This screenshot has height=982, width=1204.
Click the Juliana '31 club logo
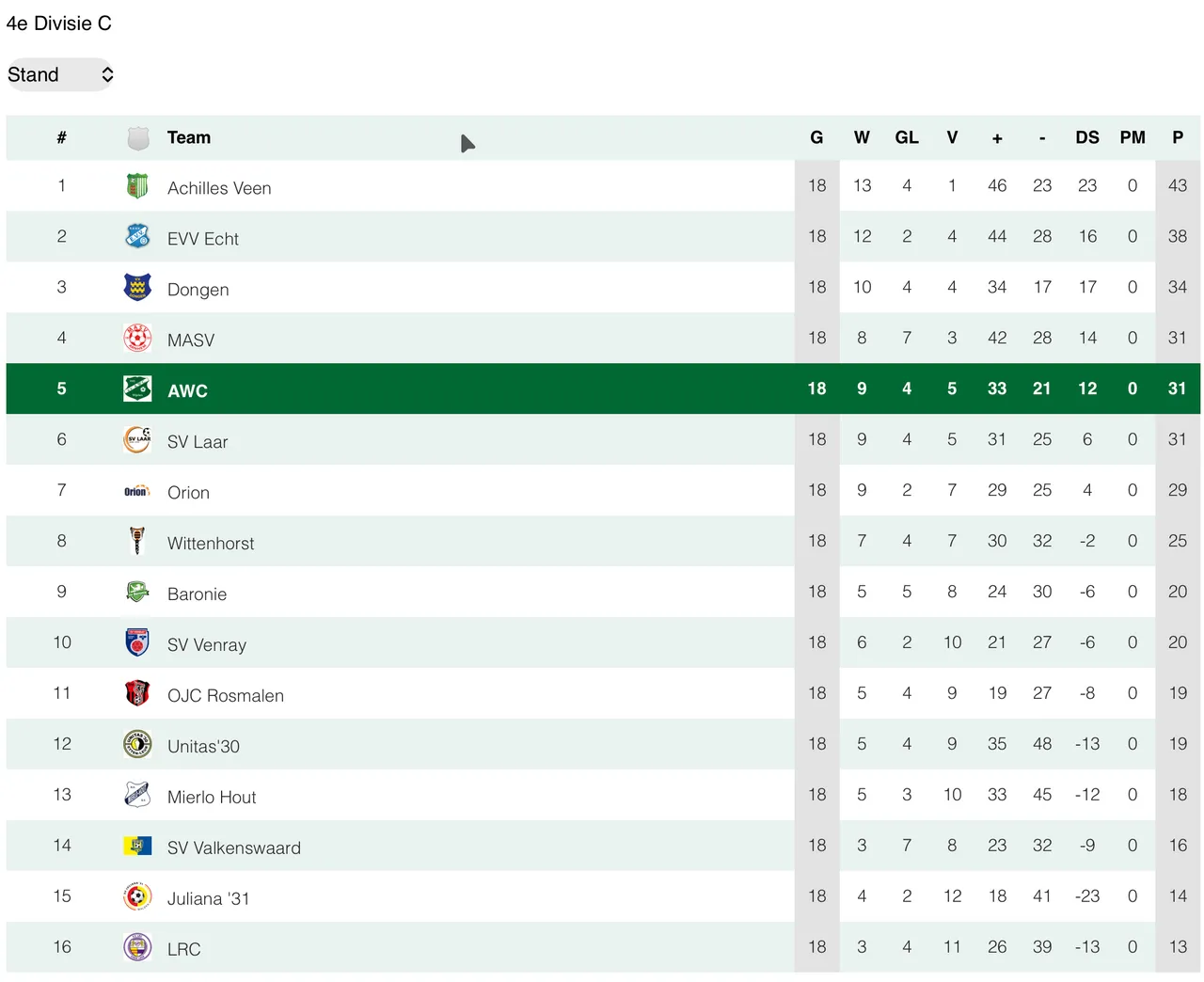tap(137, 896)
